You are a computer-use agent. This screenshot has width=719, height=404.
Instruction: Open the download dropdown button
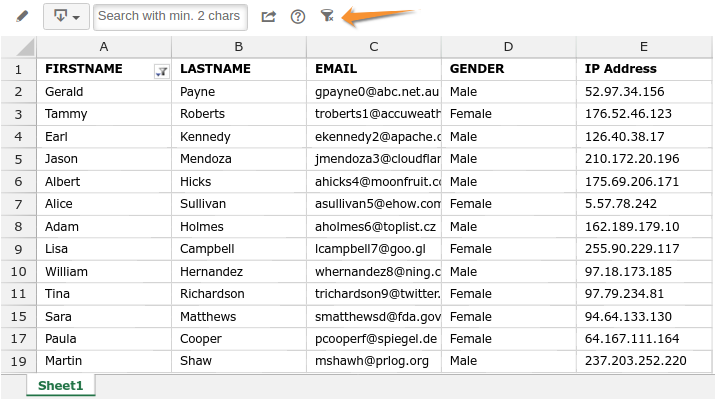(67, 16)
